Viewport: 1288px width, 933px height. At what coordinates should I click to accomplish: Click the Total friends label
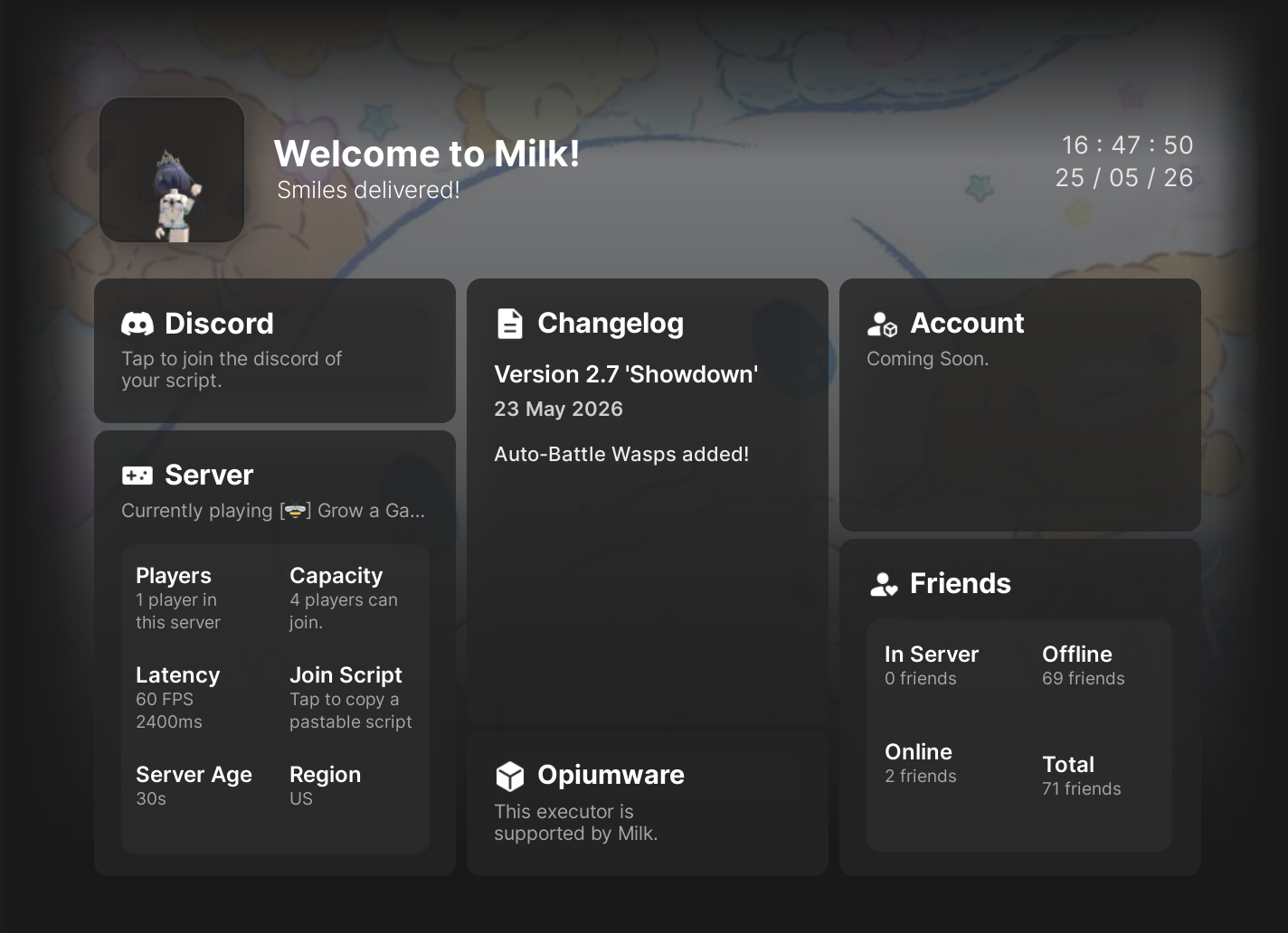[x=1068, y=765]
